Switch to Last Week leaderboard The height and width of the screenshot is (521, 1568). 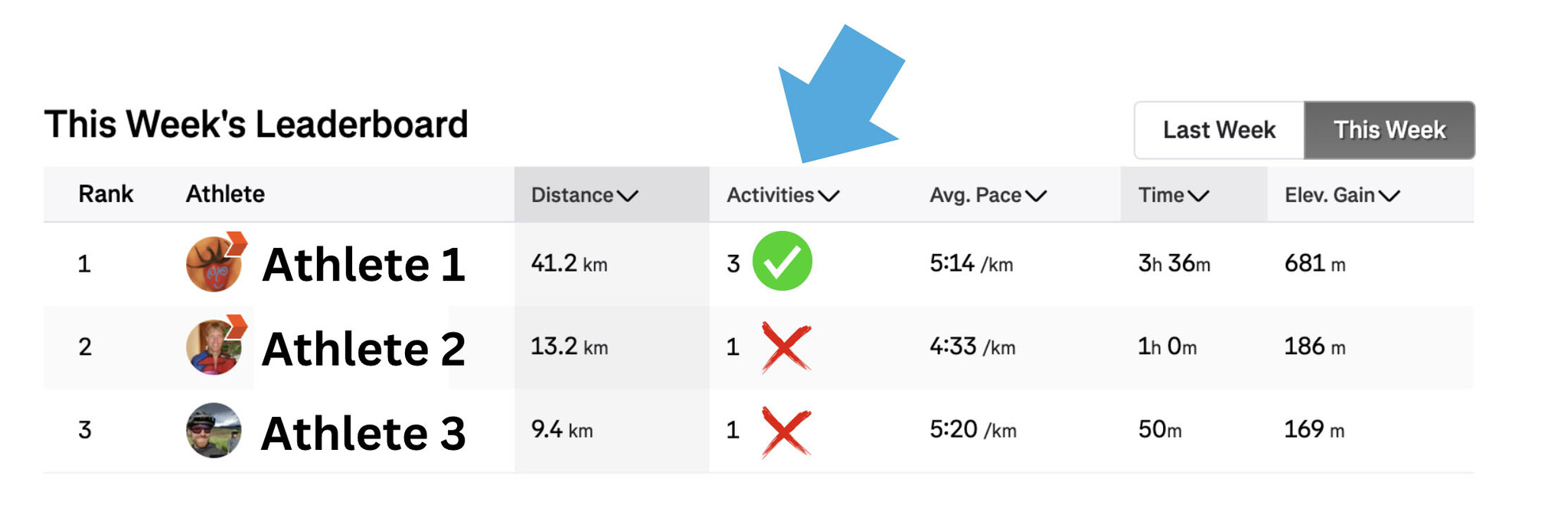tap(1219, 130)
